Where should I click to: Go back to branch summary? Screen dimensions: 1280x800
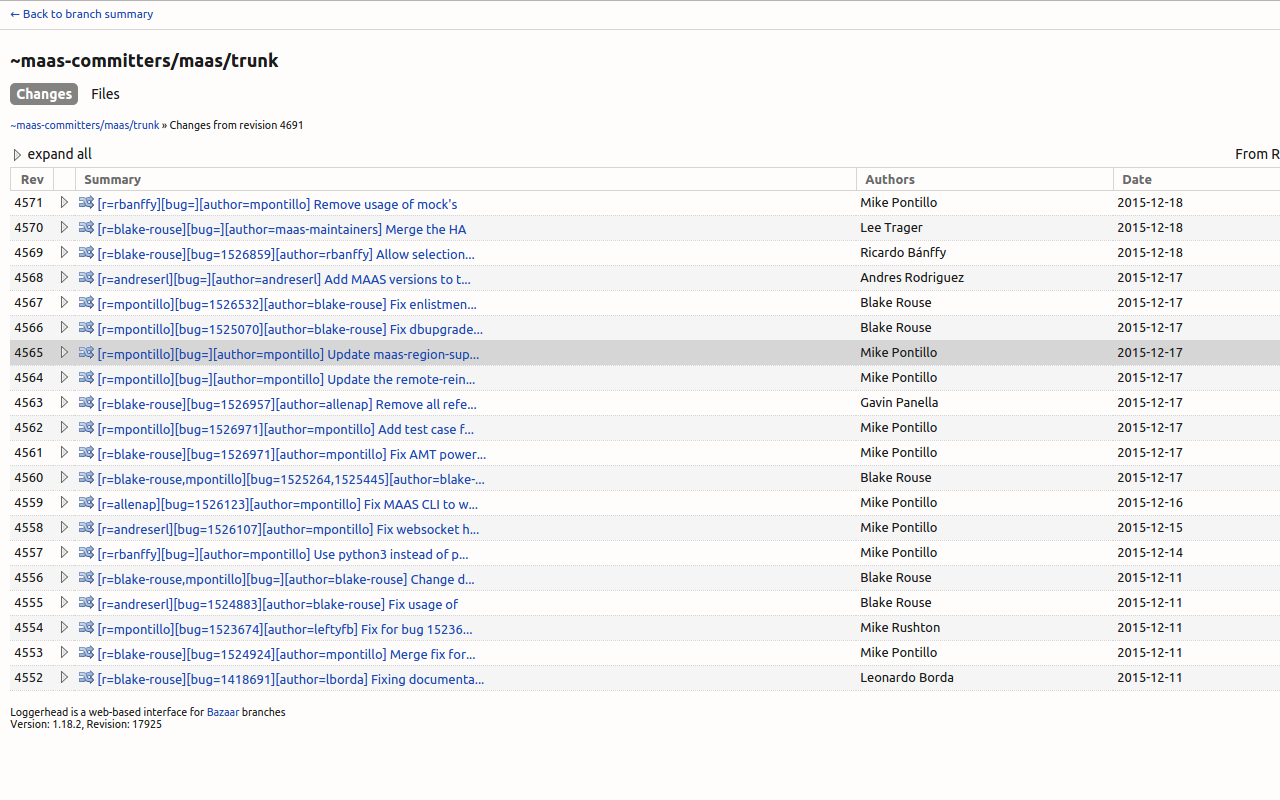pos(82,14)
